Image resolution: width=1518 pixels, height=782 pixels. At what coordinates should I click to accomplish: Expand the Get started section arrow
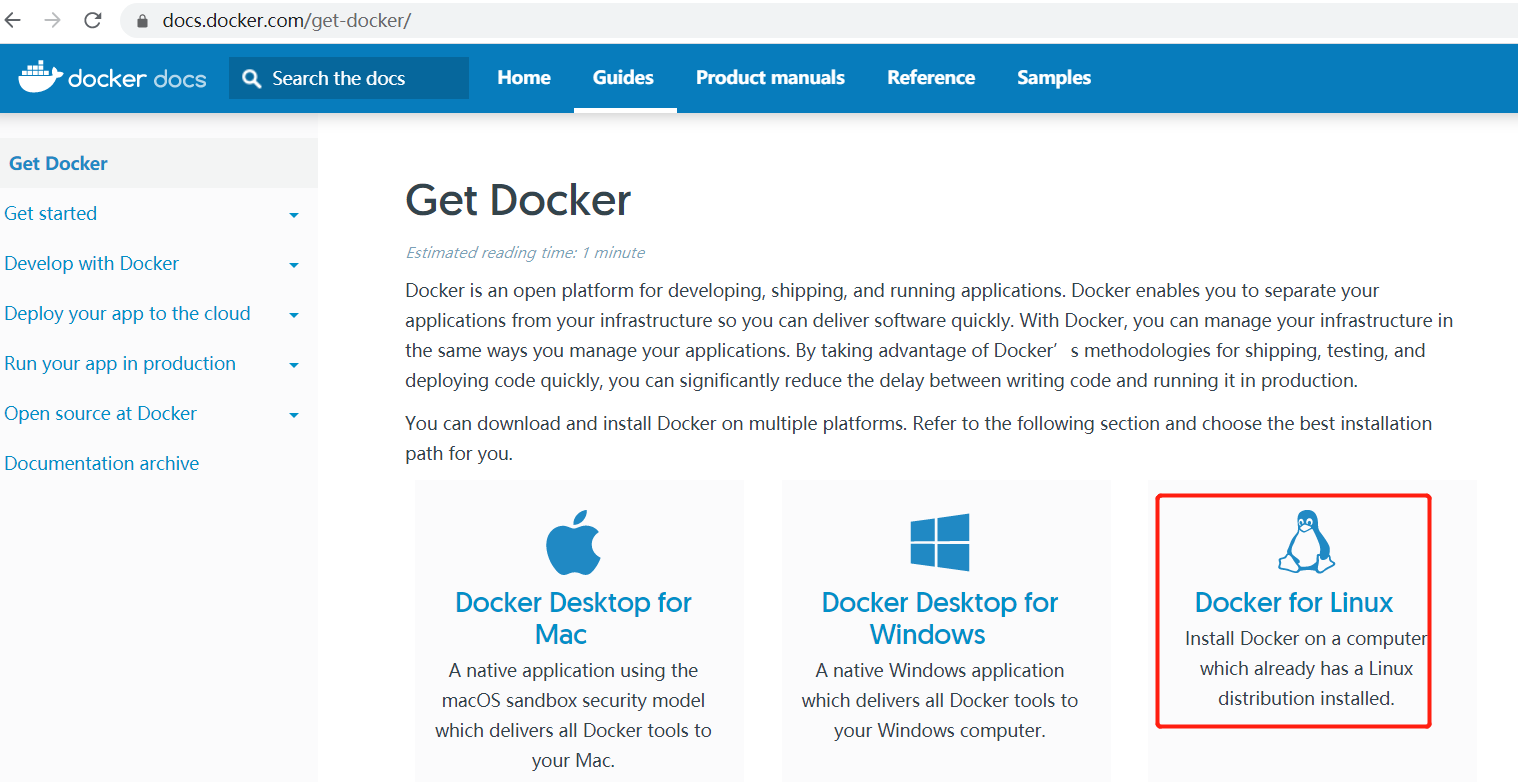click(294, 215)
